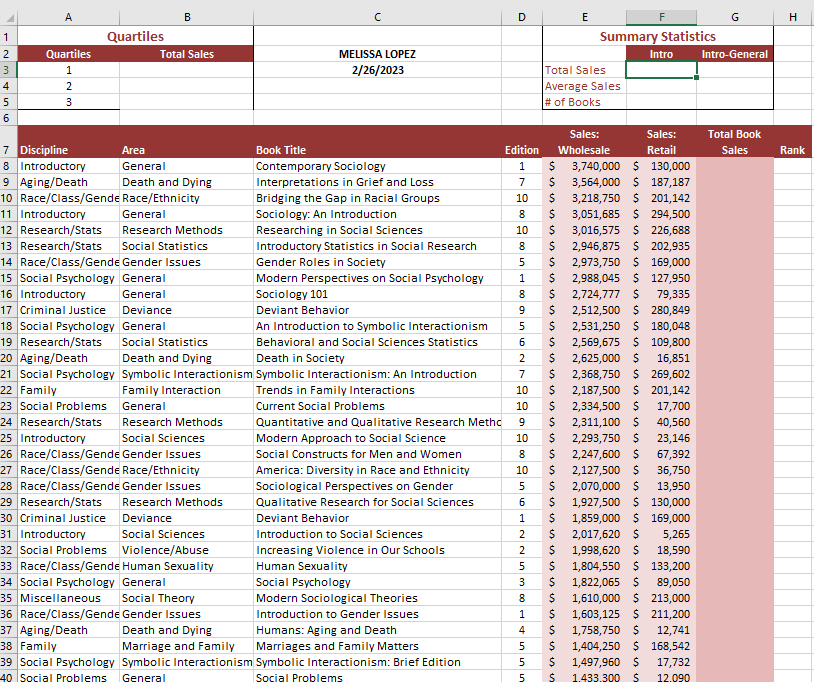Click the Select All corner triangle
Viewport: 814px width, 682px height.
tap(9, 18)
